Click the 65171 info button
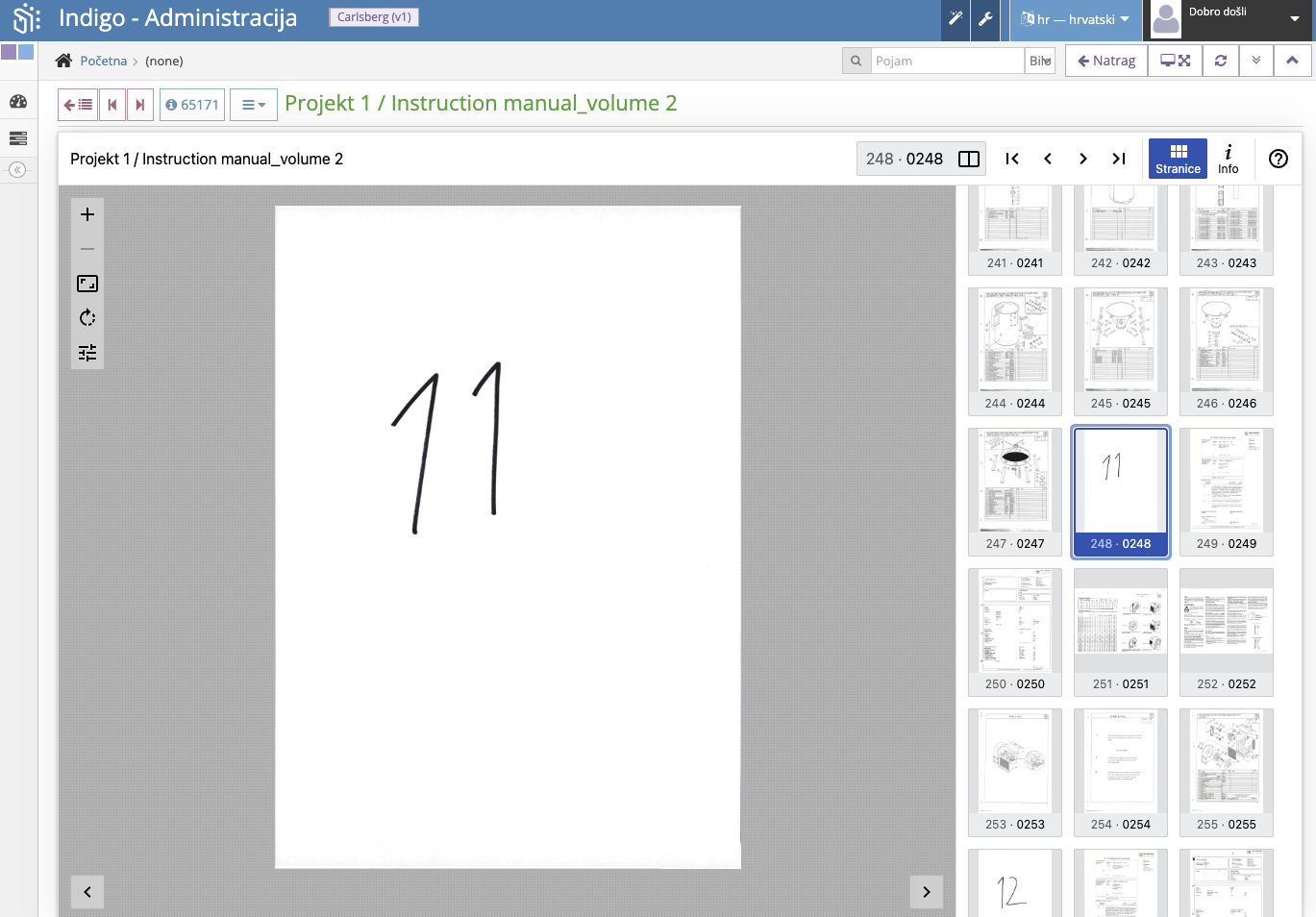The width and height of the screenshot is (1316, 917). tap(192, 105)
